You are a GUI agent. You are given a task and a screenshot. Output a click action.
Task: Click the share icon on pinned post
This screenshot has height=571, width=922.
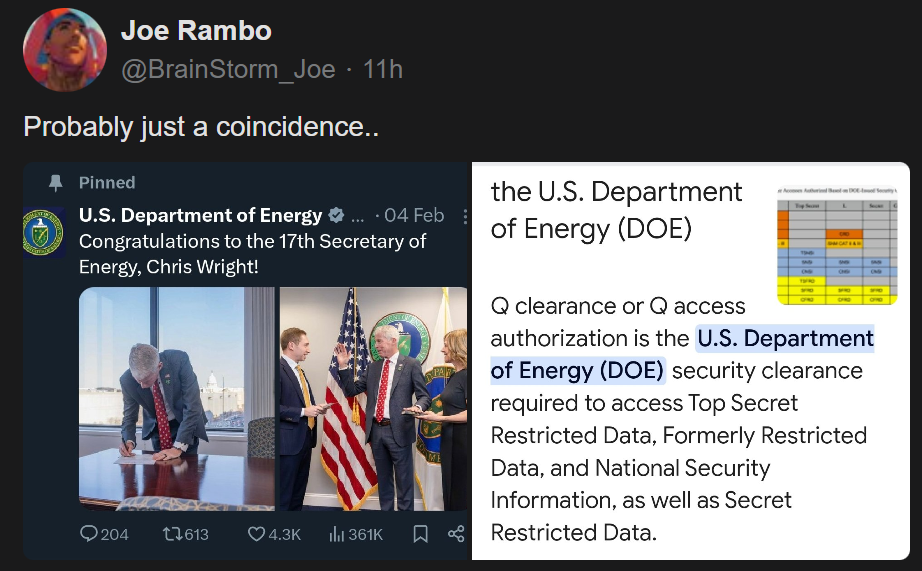click(456, 534)
